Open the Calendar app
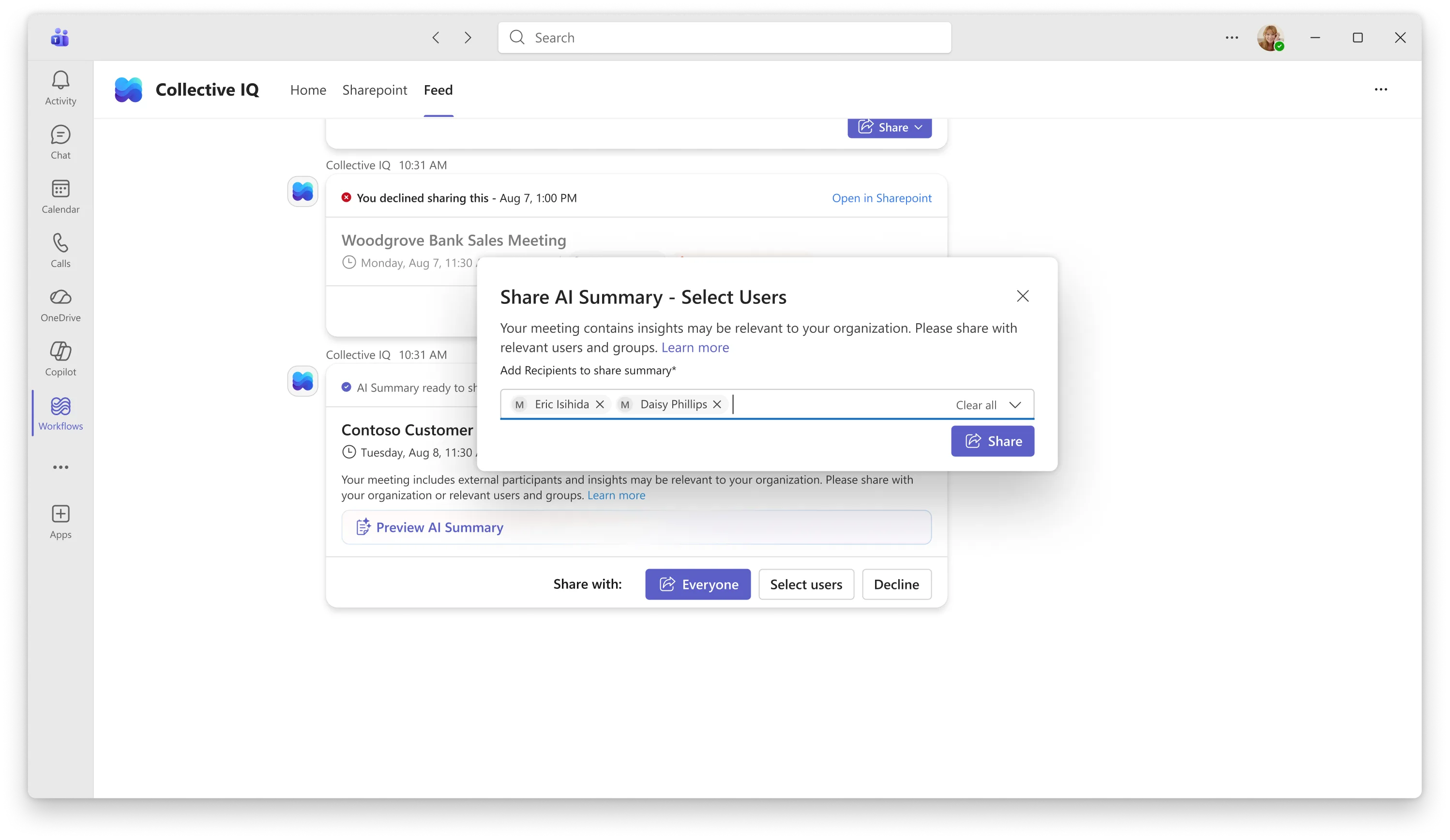 pos(60,197)
